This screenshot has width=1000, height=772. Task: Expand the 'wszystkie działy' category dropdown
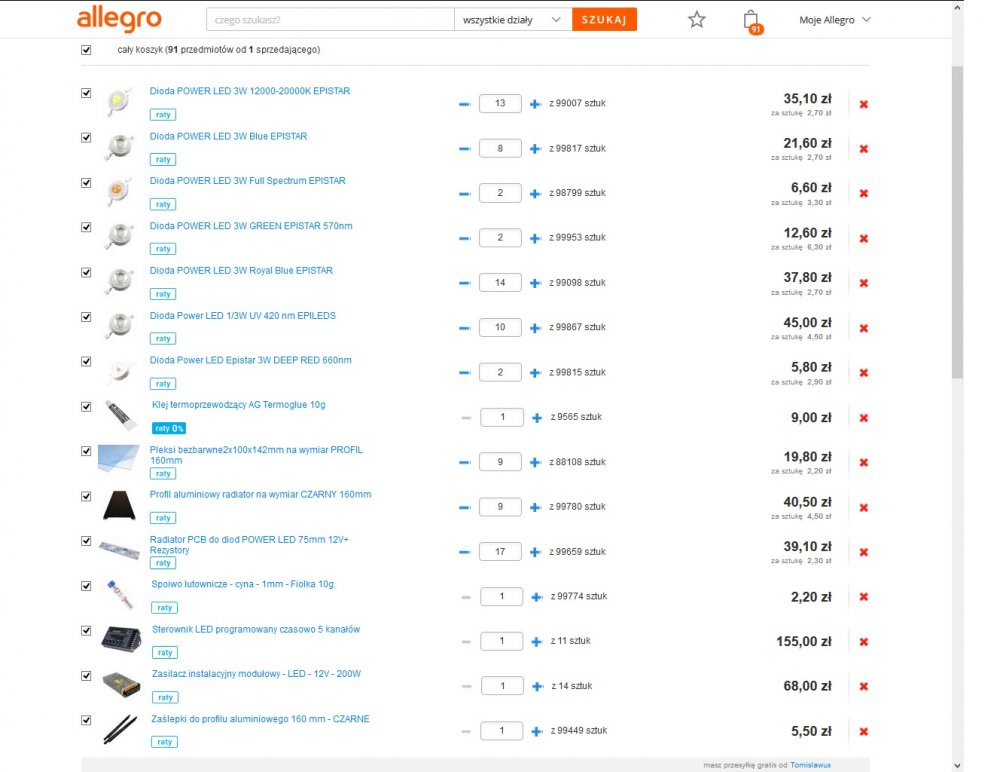click(512, 20)
